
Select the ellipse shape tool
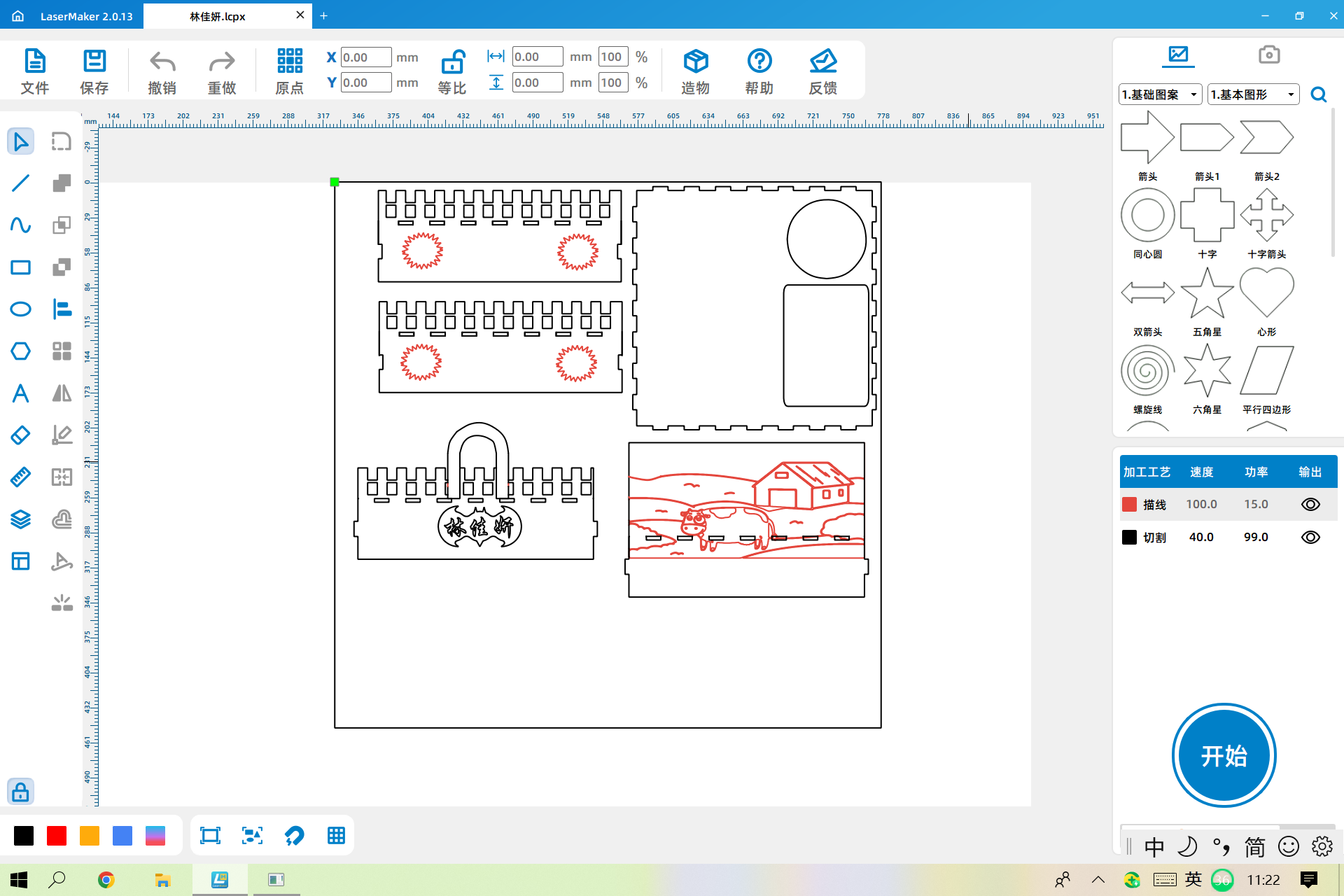pos(20,308)
